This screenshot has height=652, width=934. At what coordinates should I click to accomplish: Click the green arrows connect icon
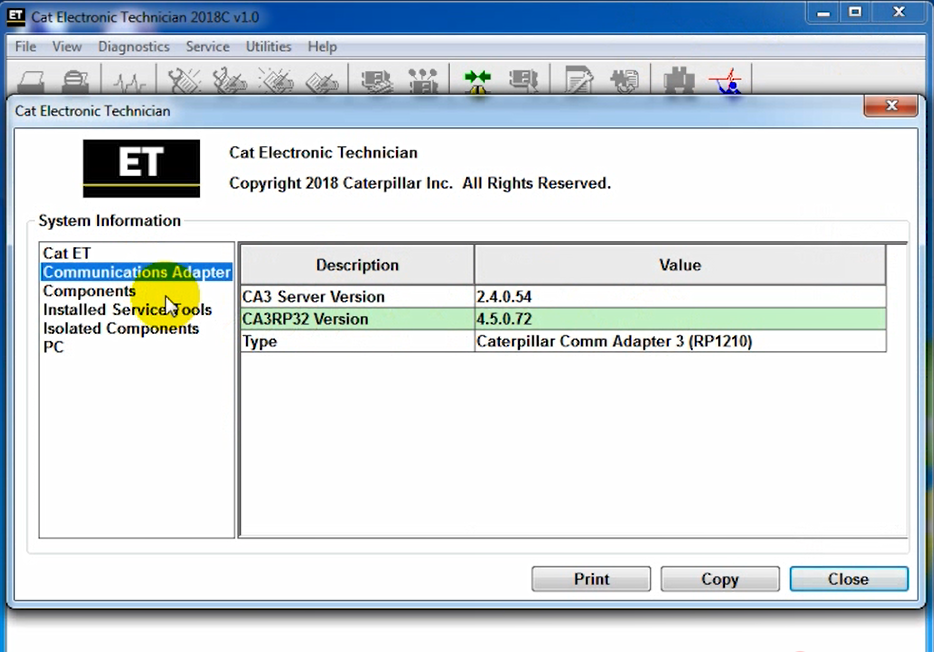point(477,81)
